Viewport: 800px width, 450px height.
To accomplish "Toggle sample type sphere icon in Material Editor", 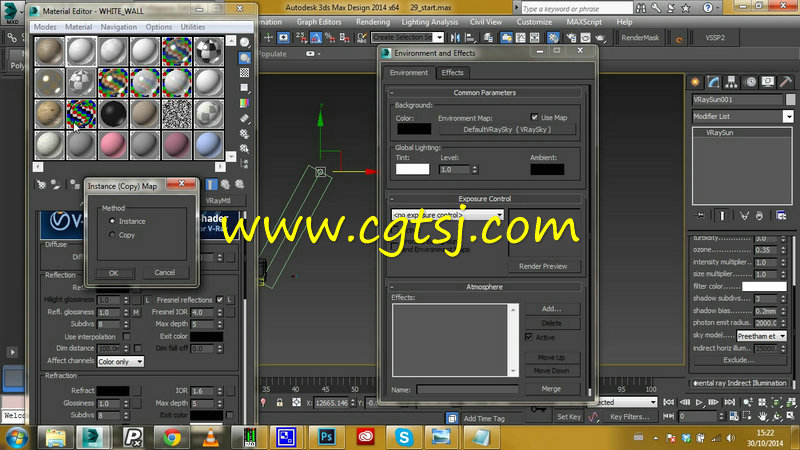I will [x=245, y=42].
